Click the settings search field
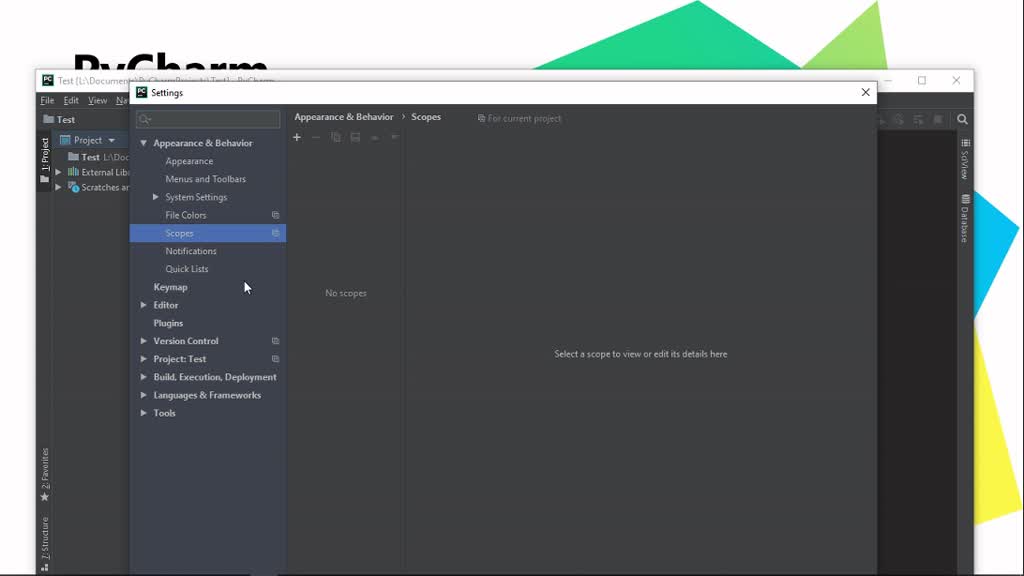This screenshot has width=1024, height=576. coord(208,119)
